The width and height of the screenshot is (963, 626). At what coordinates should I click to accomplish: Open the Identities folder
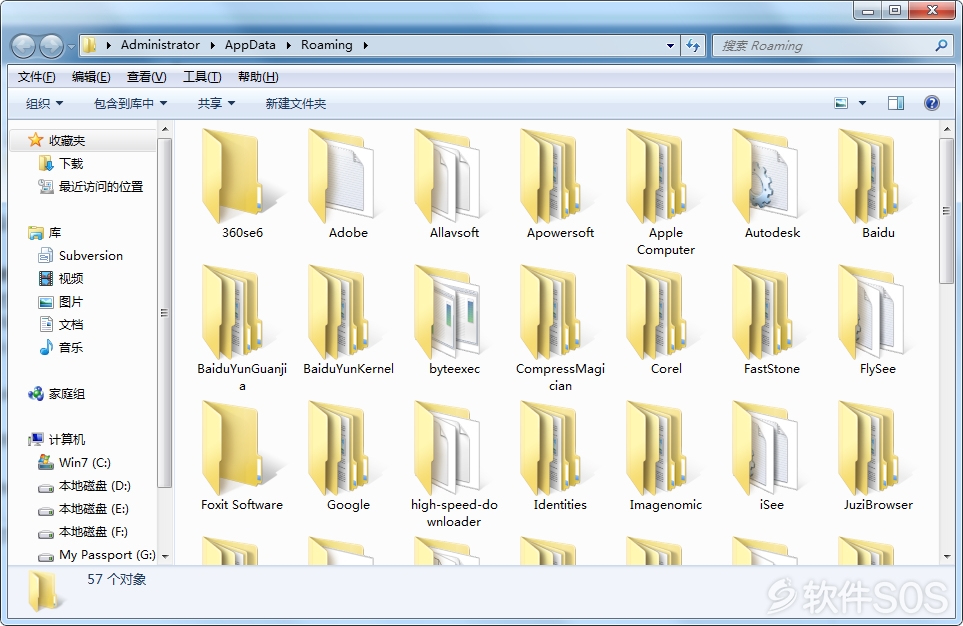click(560, 456)
